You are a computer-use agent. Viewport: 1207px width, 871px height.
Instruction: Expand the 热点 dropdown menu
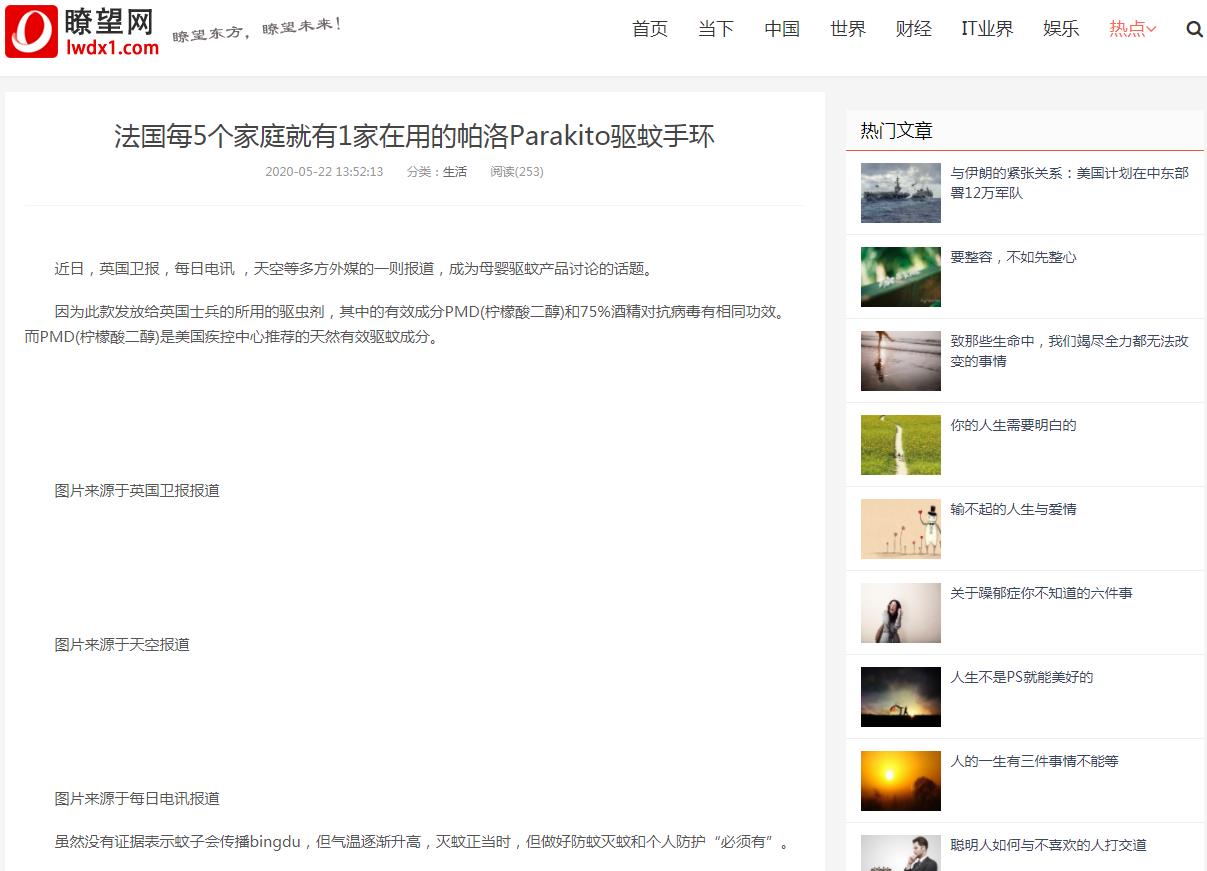tap(1132, 29)
